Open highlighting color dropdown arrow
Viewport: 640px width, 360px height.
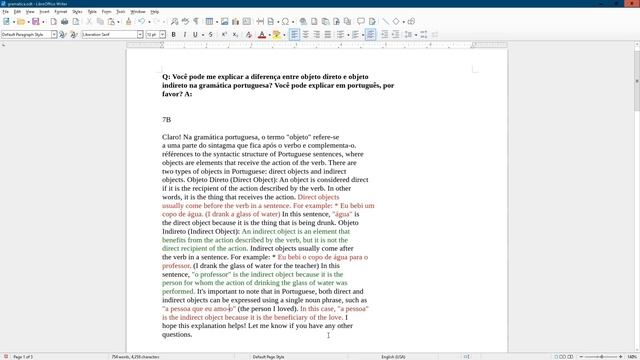tap(284, 35)
